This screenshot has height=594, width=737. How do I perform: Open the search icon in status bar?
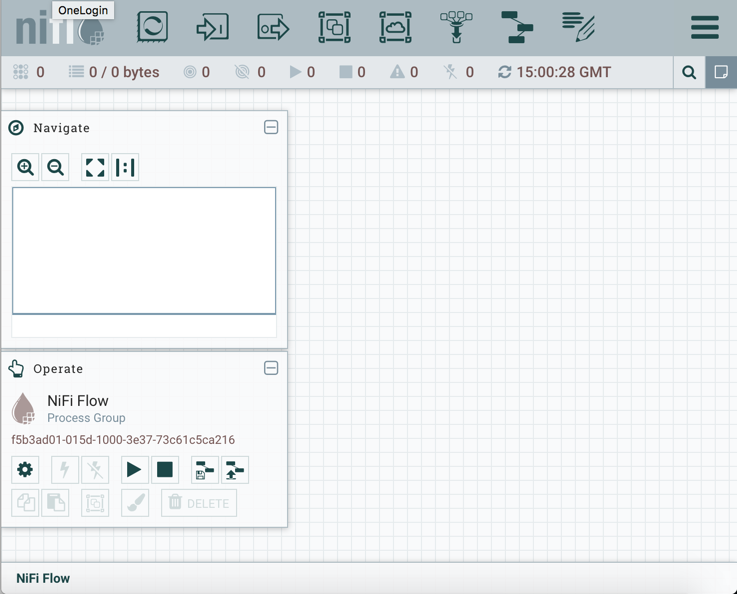click(689, 72)
